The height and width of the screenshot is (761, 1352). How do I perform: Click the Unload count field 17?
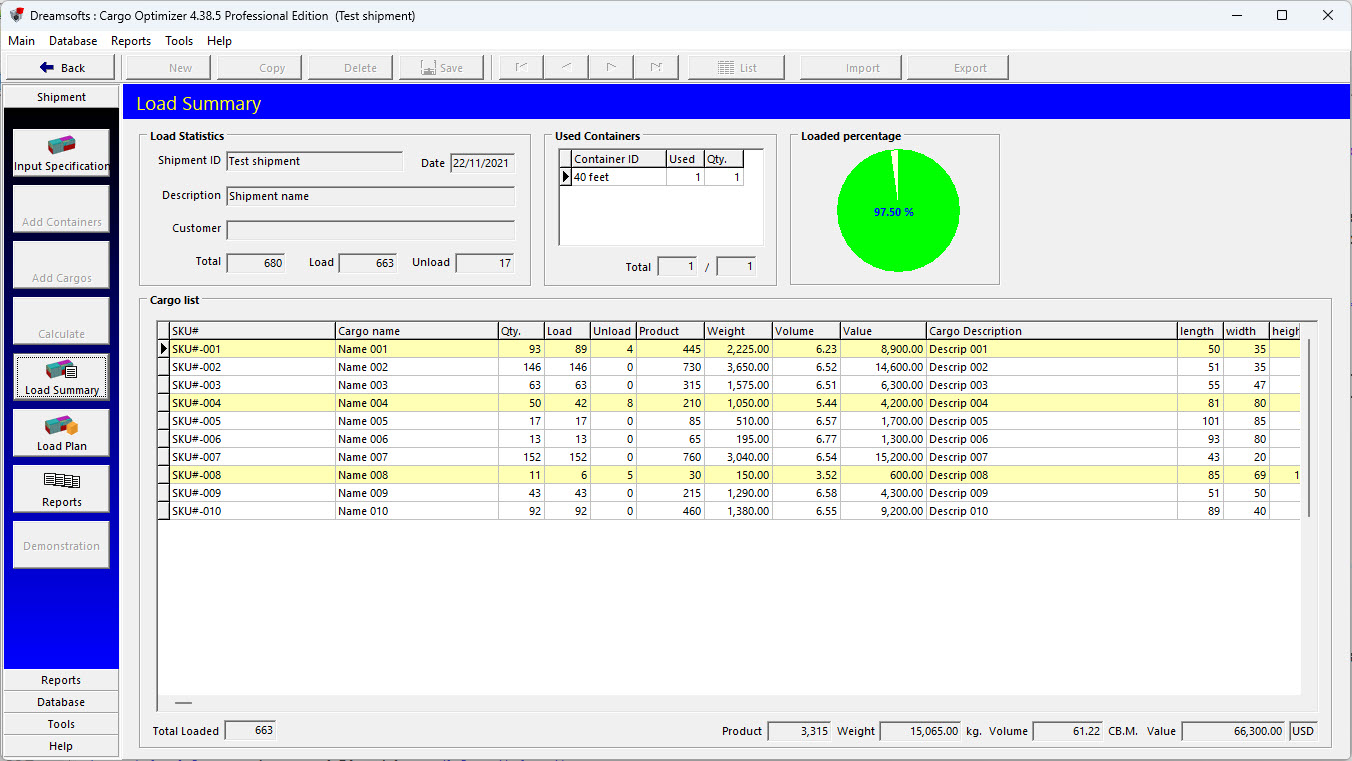pyautogui.click(x=485, y=264)
